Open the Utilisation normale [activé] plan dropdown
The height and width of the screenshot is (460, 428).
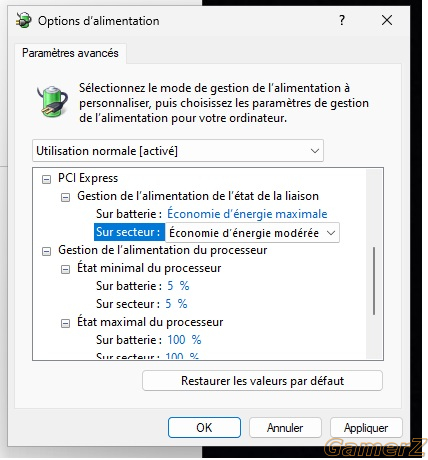click(178, 151)
